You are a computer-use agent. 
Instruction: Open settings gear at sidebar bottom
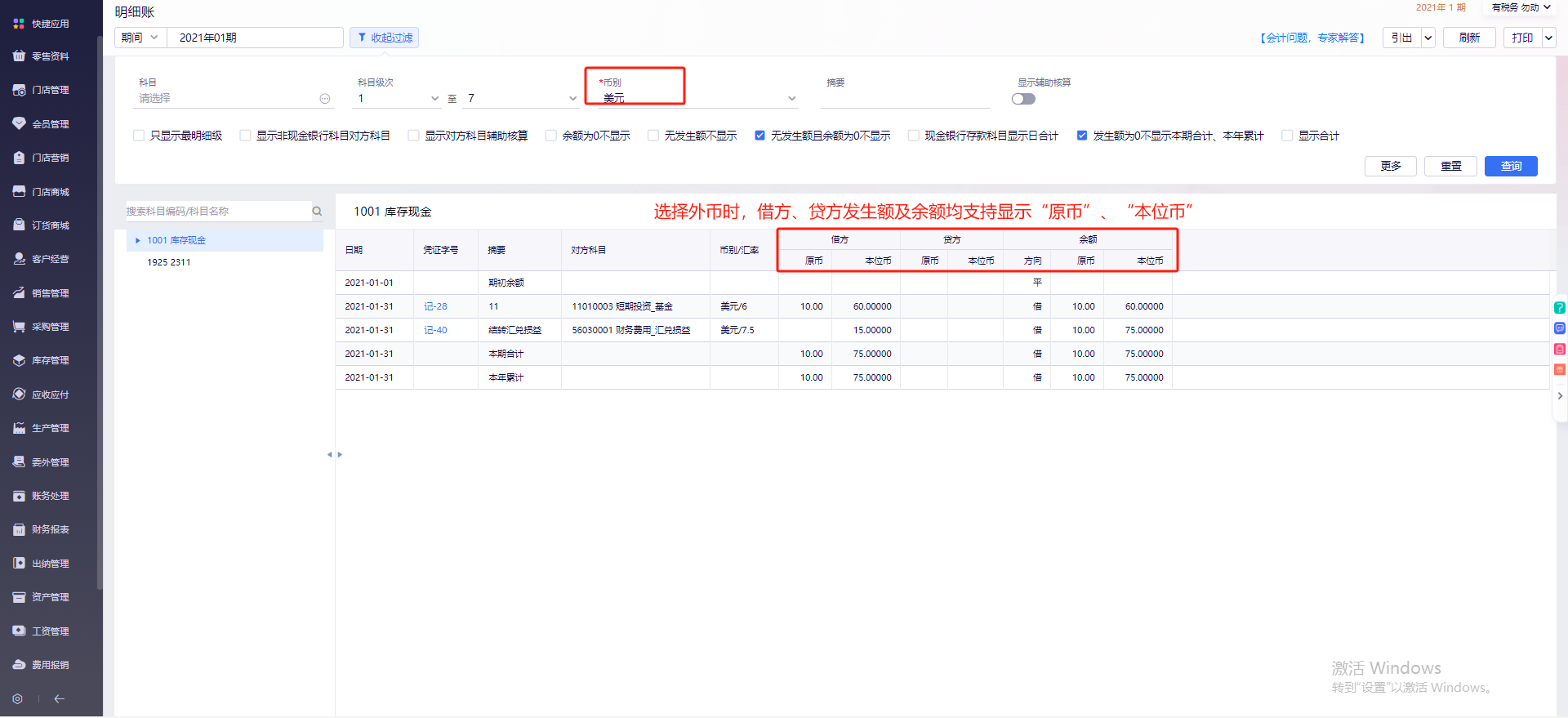click(17, 699)
